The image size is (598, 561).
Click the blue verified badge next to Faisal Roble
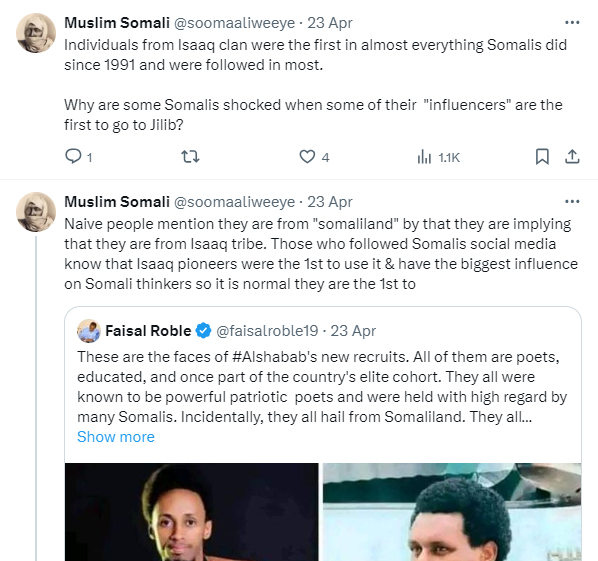(203, 331)
